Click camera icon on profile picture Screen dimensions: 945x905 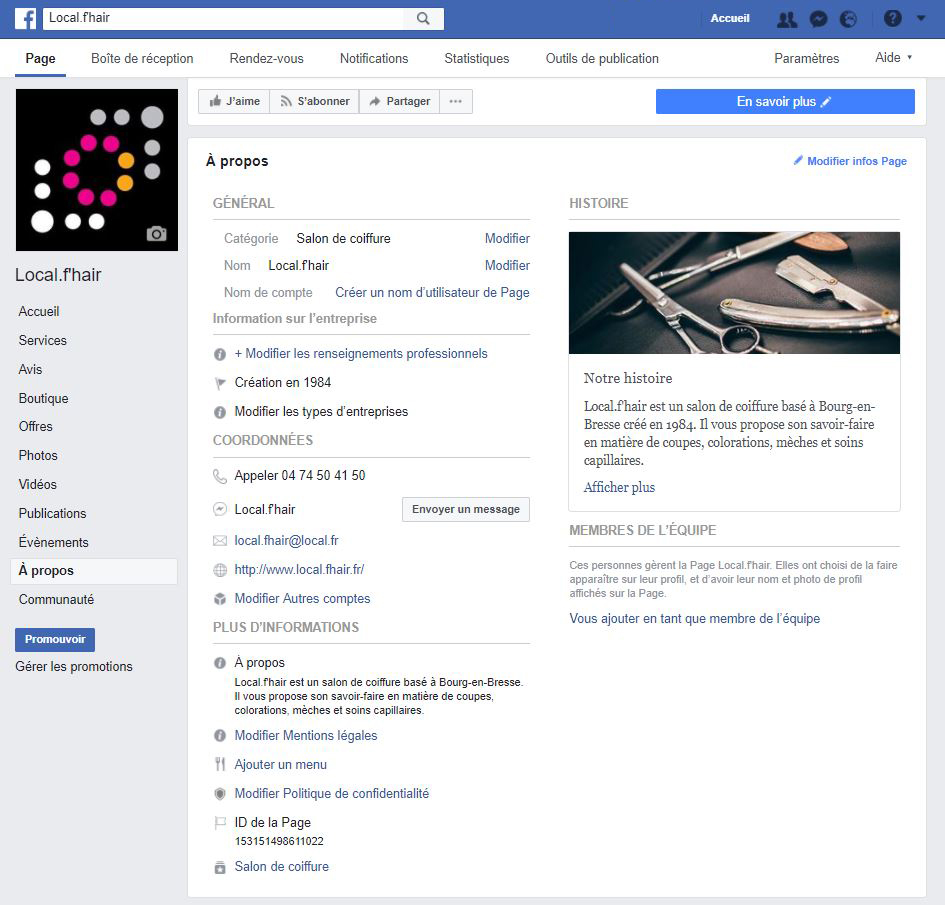pyautogui.click(x=156, y=234)
